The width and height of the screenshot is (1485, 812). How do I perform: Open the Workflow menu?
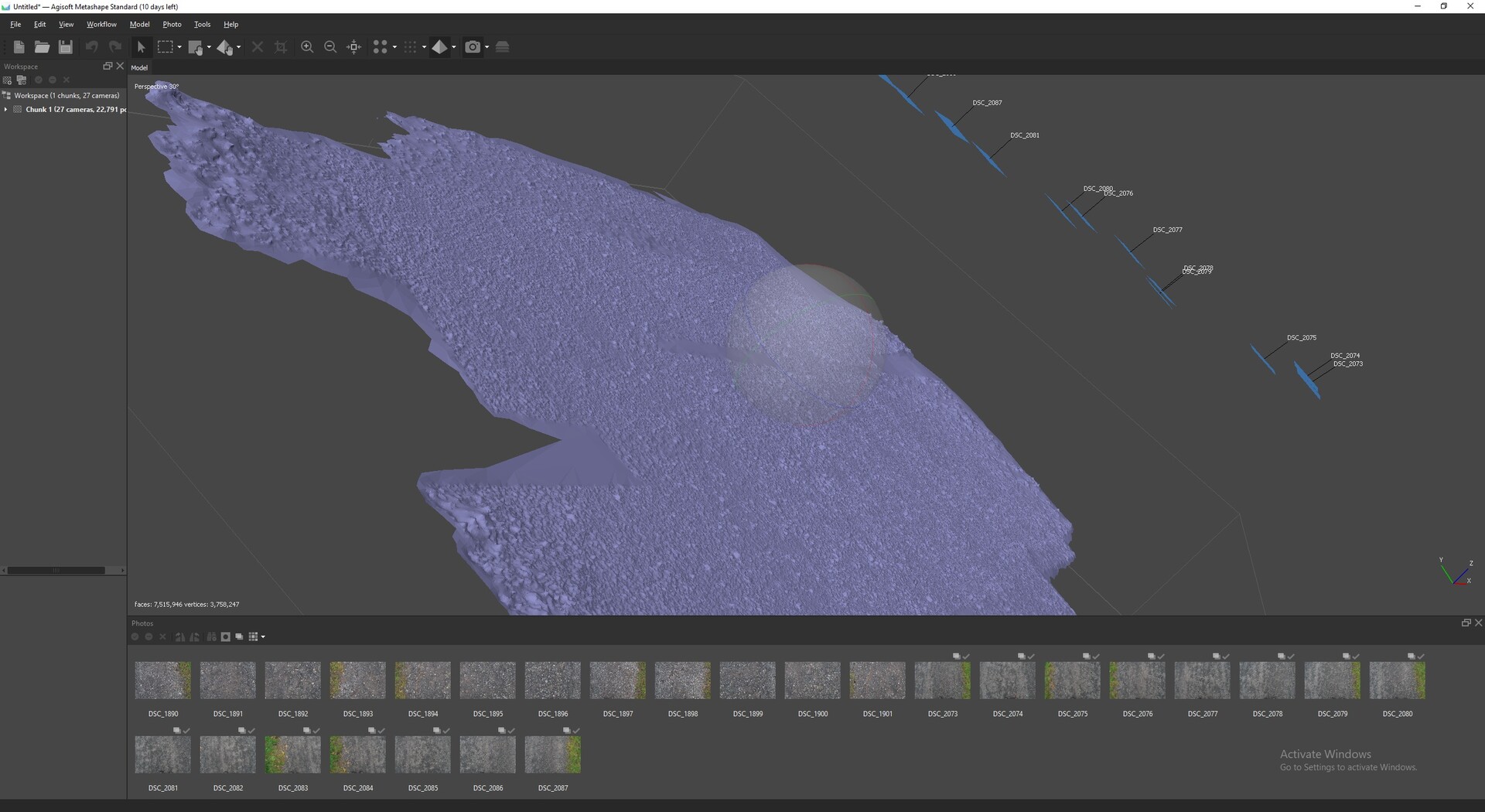101,25
